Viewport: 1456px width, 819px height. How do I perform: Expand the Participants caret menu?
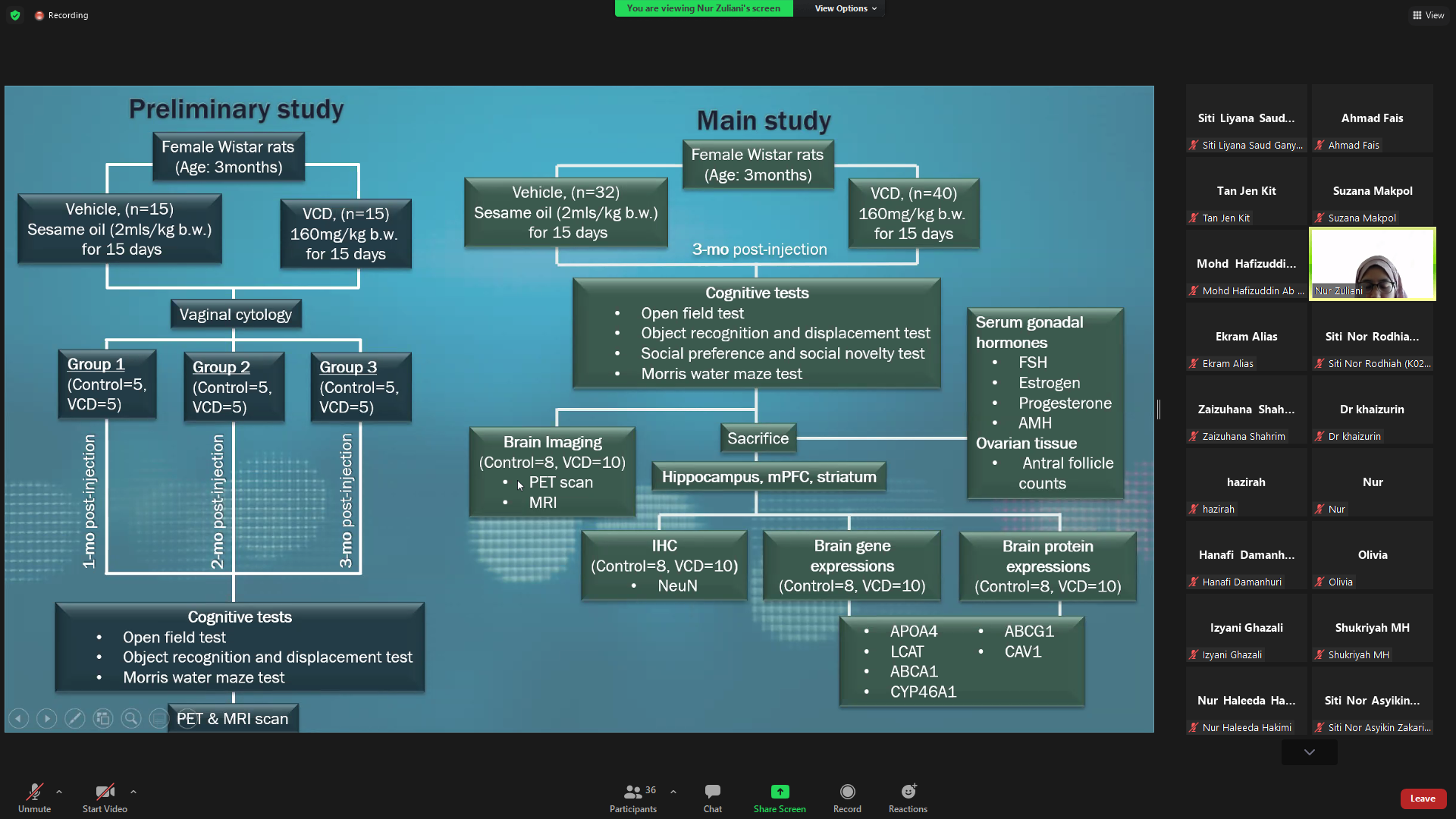673,792
